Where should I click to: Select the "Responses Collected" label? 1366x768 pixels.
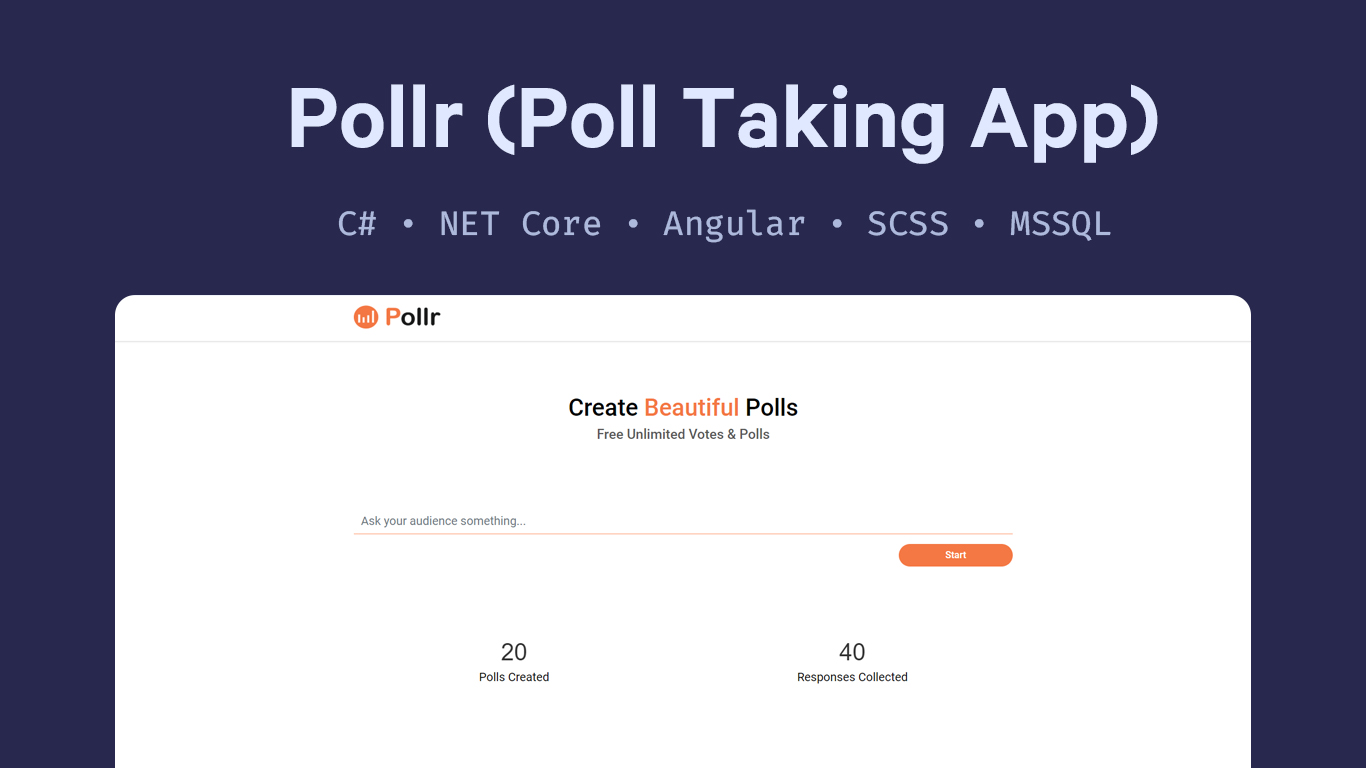click(852, 677)
